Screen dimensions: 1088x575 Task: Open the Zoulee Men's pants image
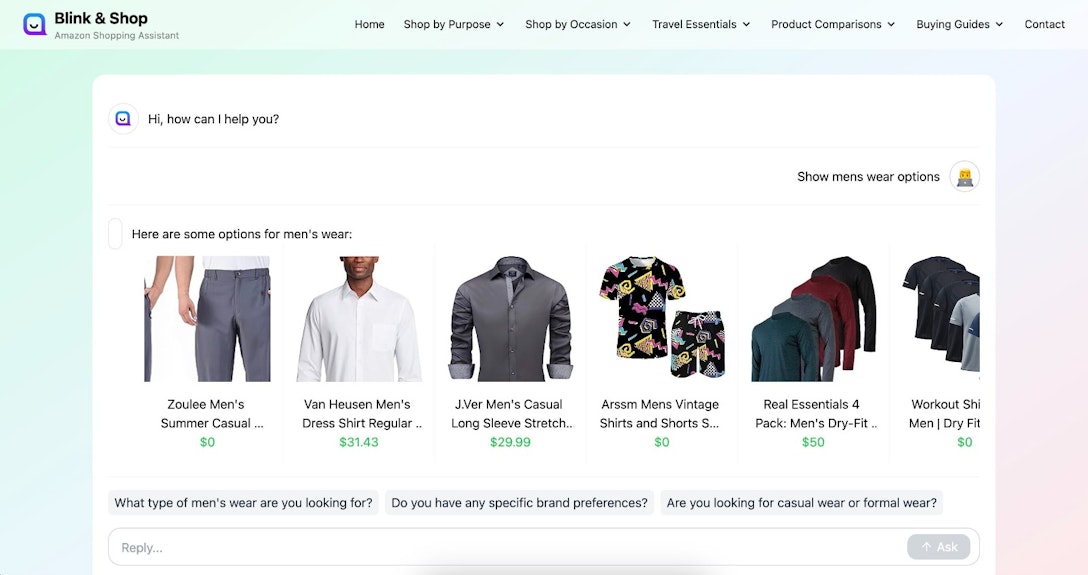click(207, 318)
